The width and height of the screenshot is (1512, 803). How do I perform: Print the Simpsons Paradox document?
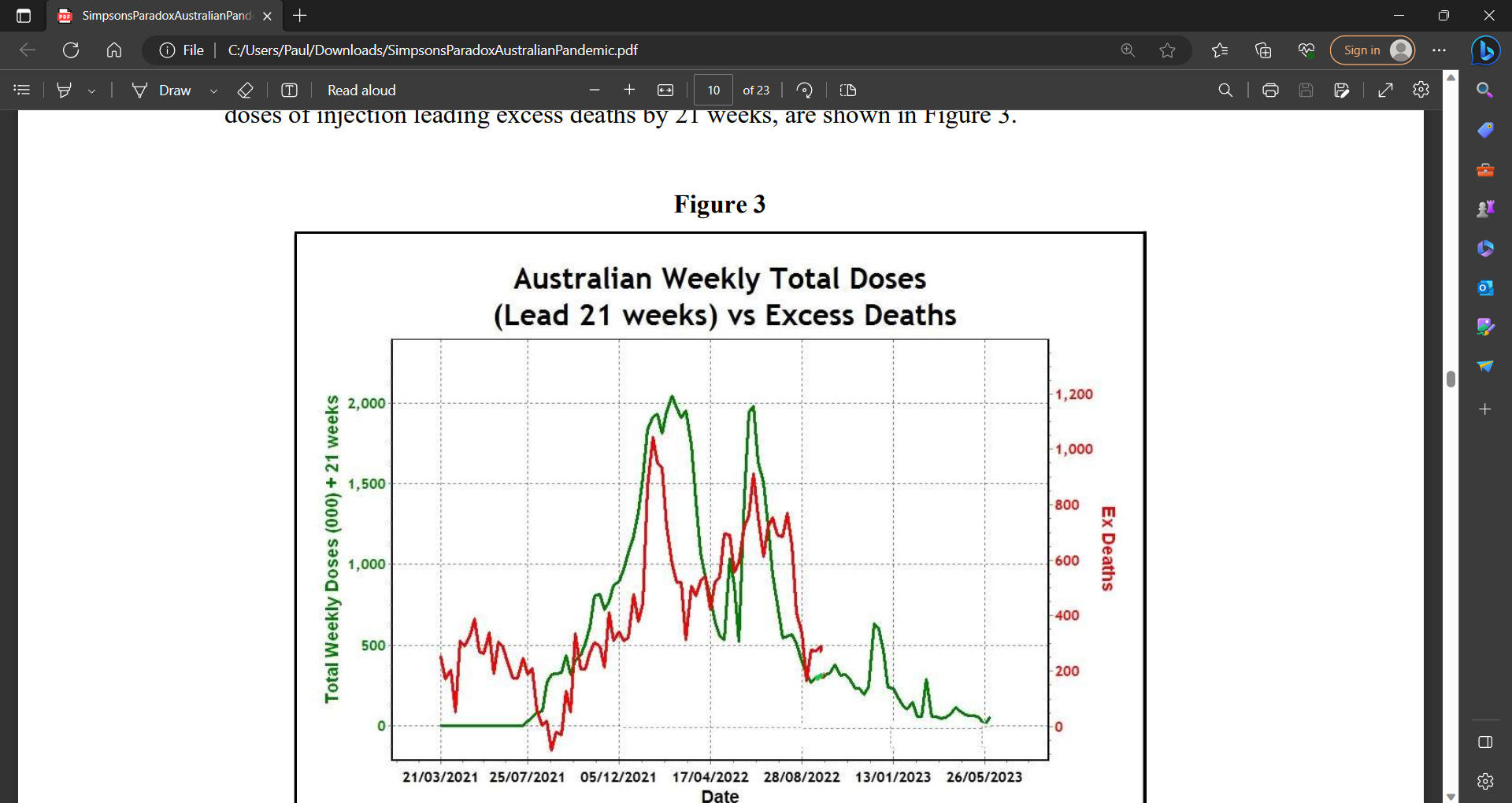click(1270, 90)
